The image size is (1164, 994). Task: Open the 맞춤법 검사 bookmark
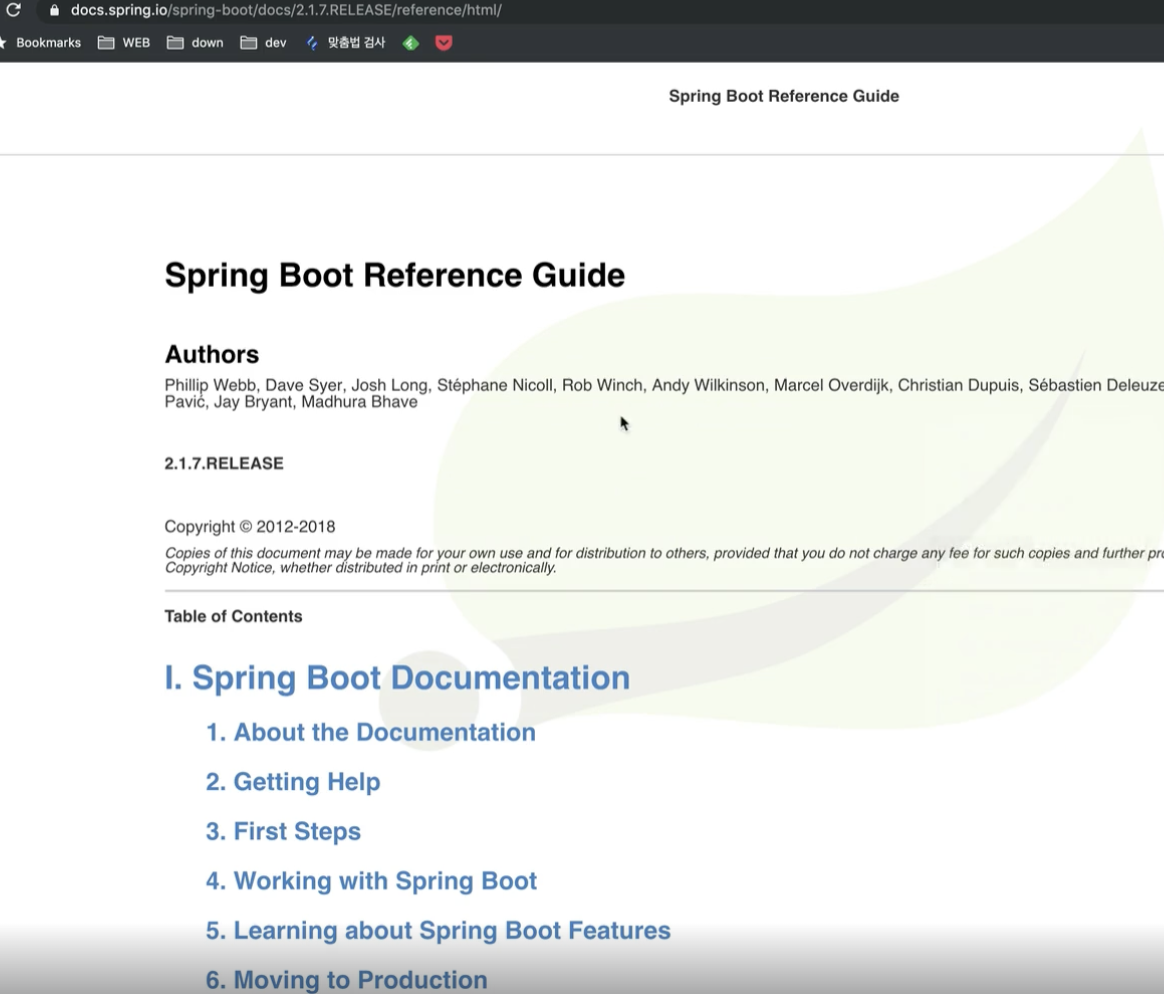pyautogui.click(x=346, y=43)
